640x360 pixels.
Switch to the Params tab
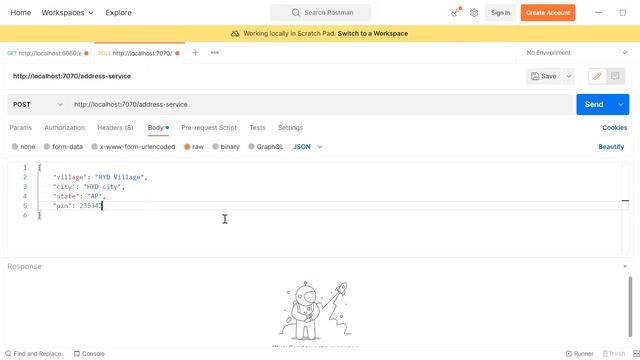(x=20, y=128)
